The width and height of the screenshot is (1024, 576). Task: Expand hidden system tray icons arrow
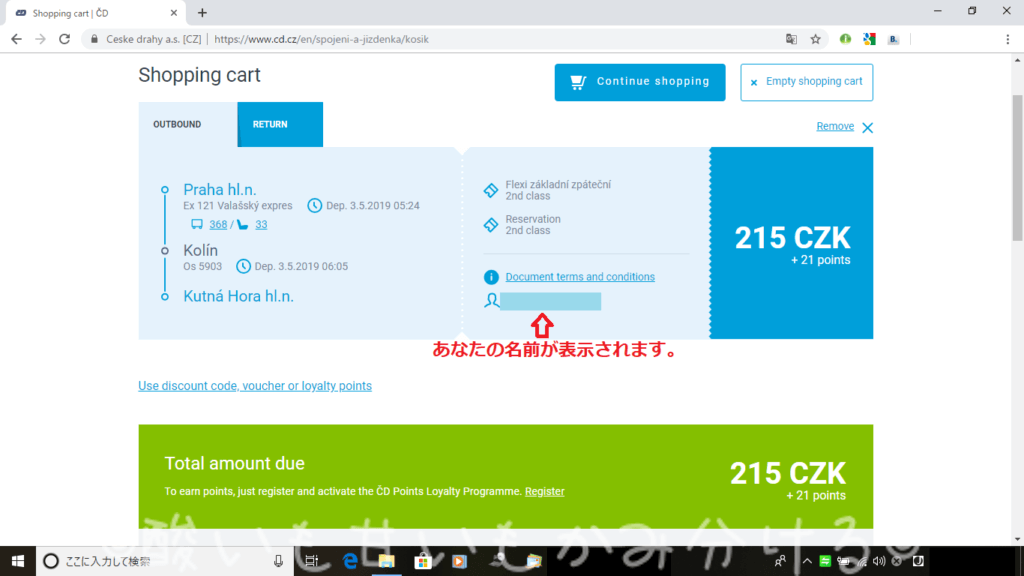[807, 561]
